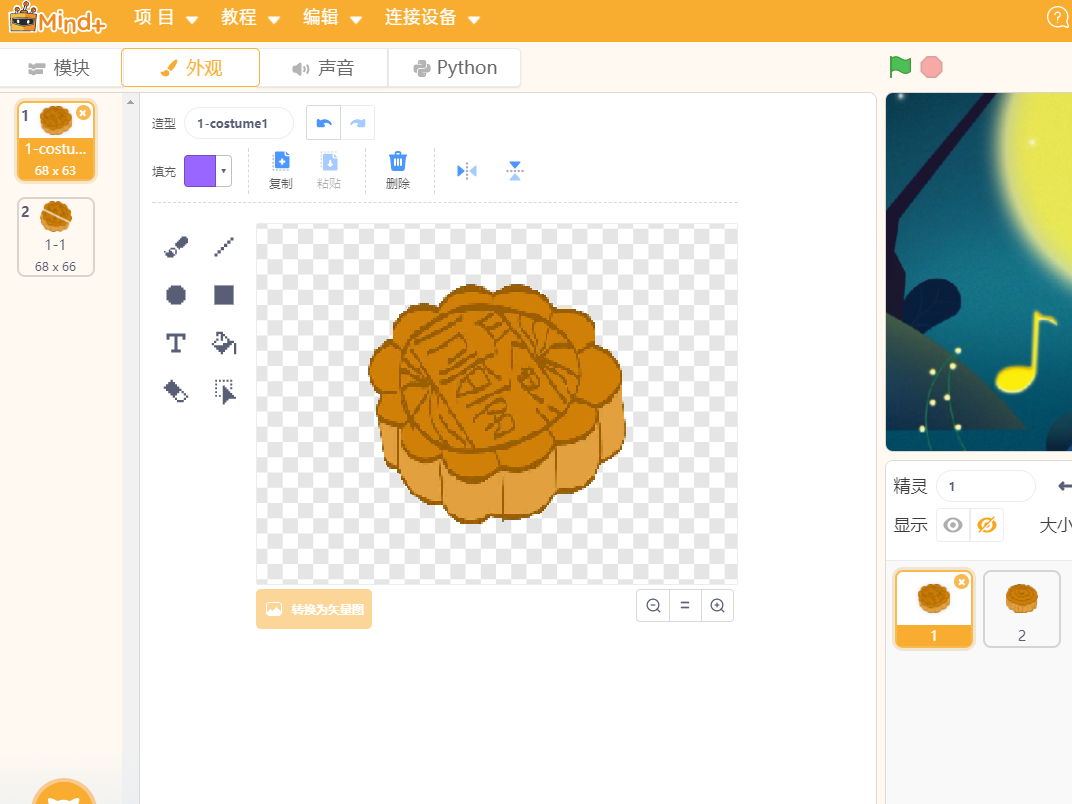Select costume 1-1 thumbnail
The image size is (1072, 804).
coord(56,237)
